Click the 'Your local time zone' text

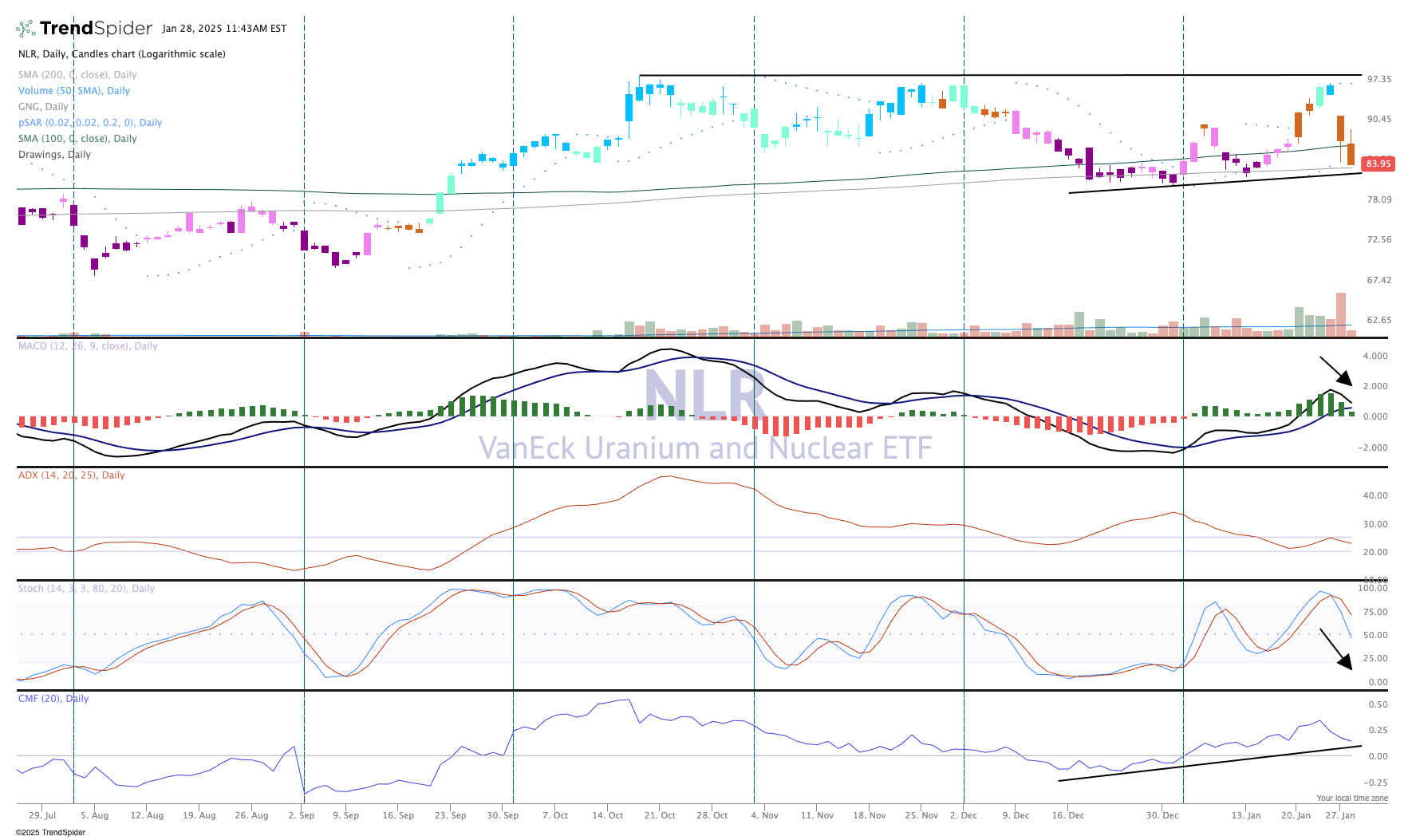pyautogui.click(x=1351, y=798)
